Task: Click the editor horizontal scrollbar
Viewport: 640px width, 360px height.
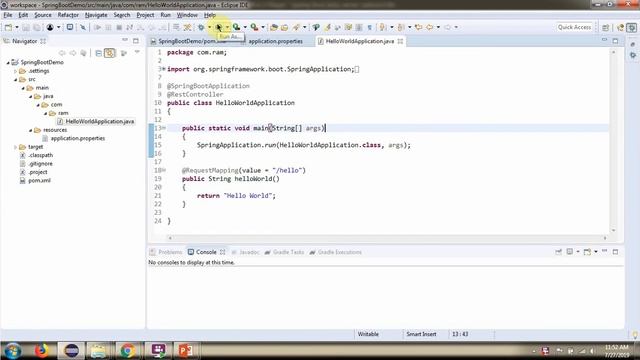Action: coord(387,238)
